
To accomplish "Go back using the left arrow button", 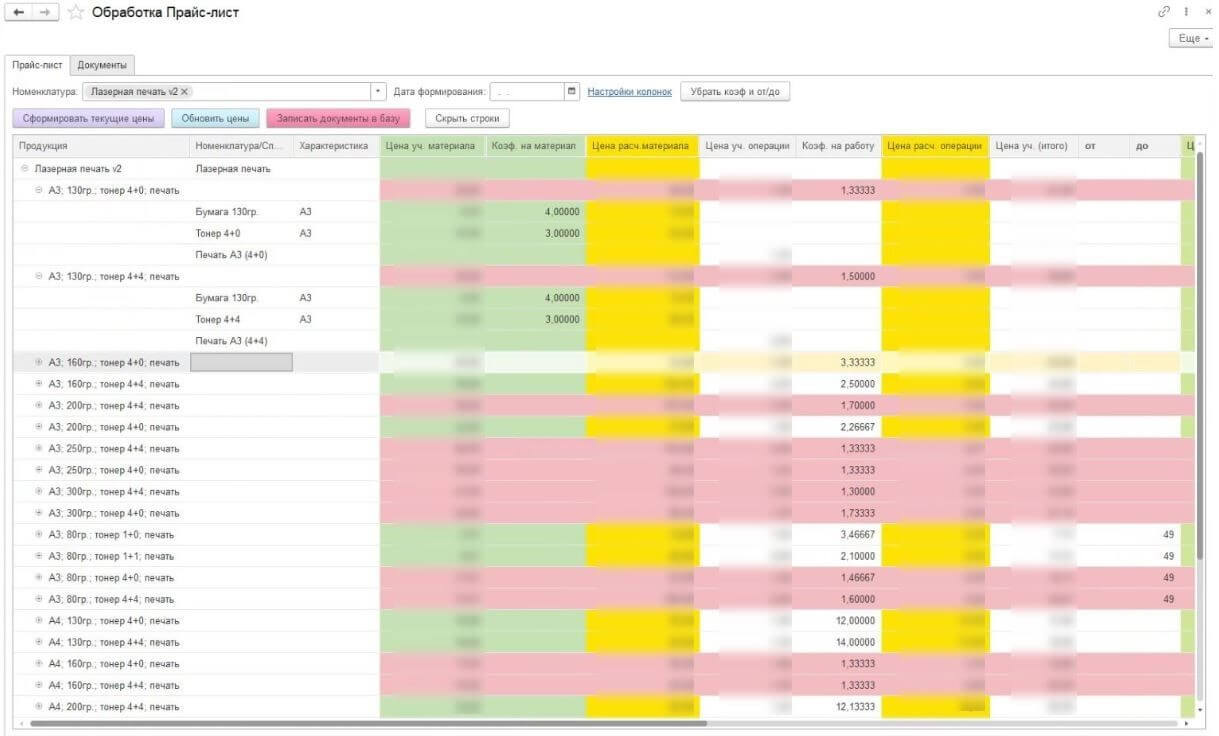I will point(19,13).
